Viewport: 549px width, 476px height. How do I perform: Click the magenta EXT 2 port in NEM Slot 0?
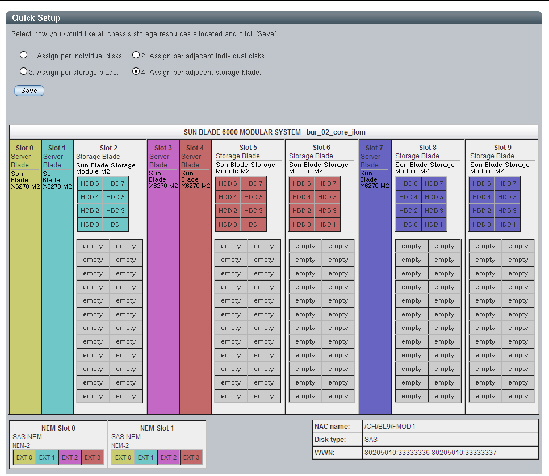70,457
